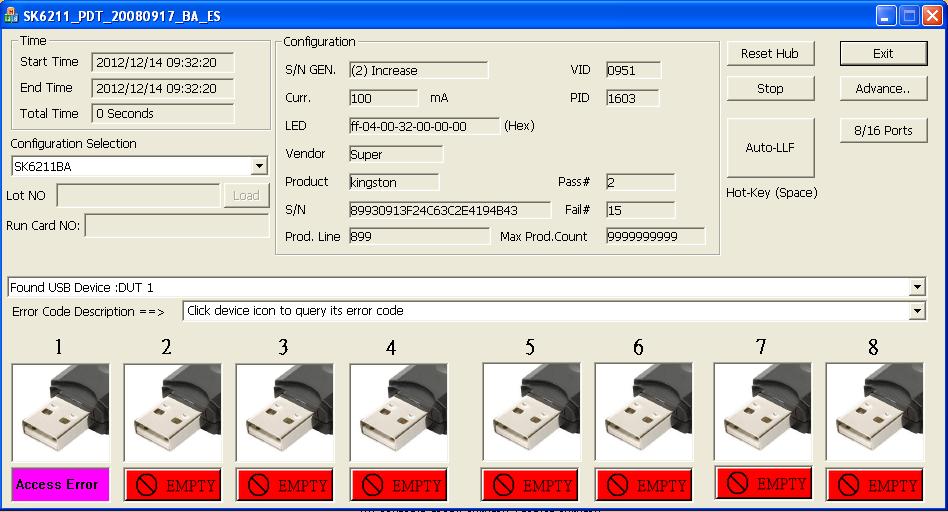Click the Curr. field showing 100

pos(383,98)
